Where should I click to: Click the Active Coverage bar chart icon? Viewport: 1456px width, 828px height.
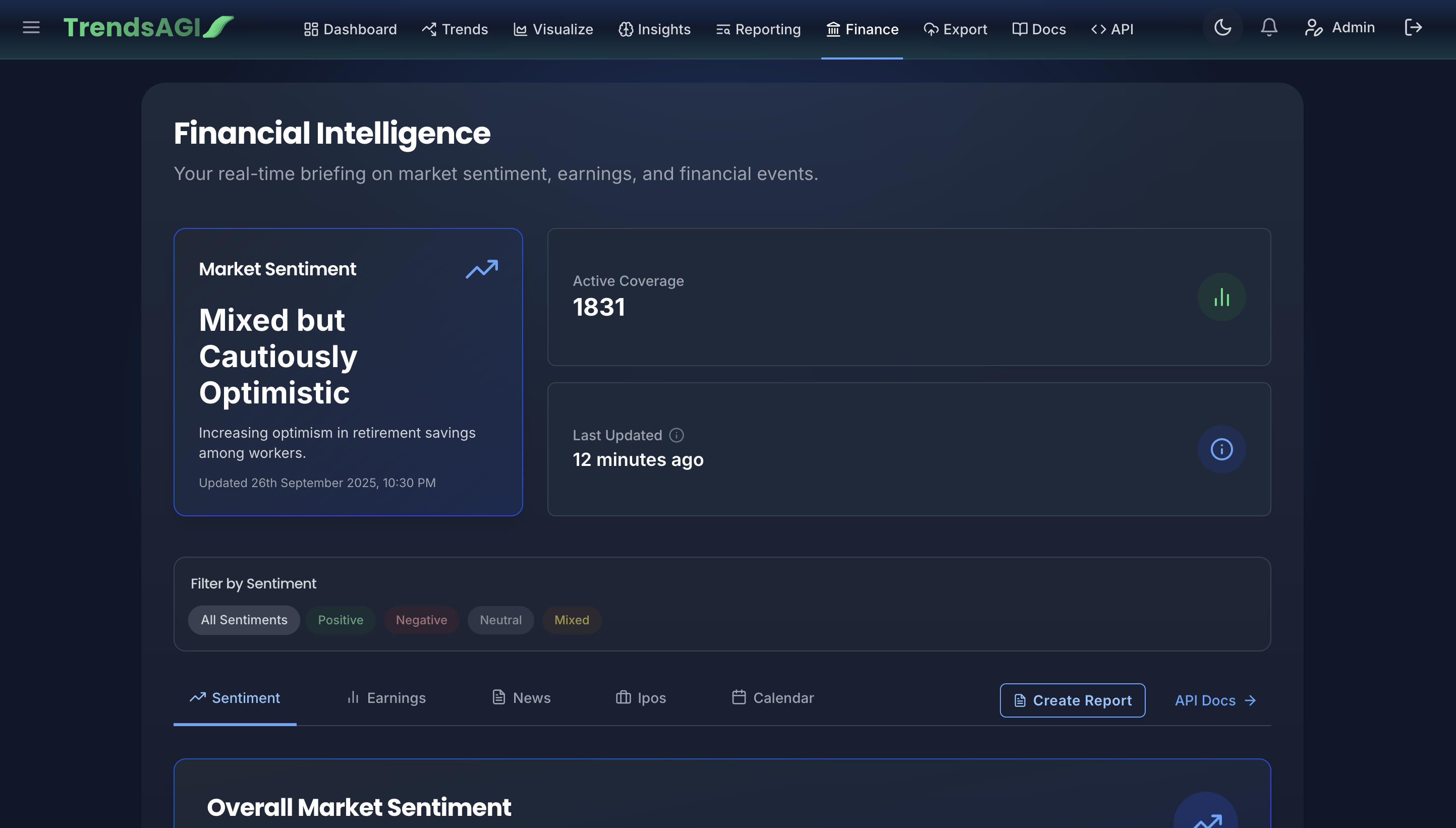pos(1221,297)
